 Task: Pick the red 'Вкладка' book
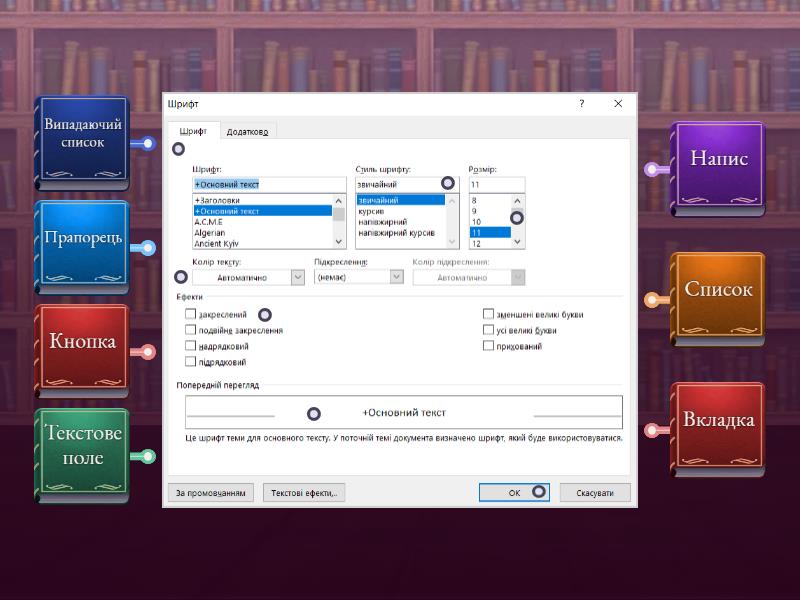pos(718,421)
